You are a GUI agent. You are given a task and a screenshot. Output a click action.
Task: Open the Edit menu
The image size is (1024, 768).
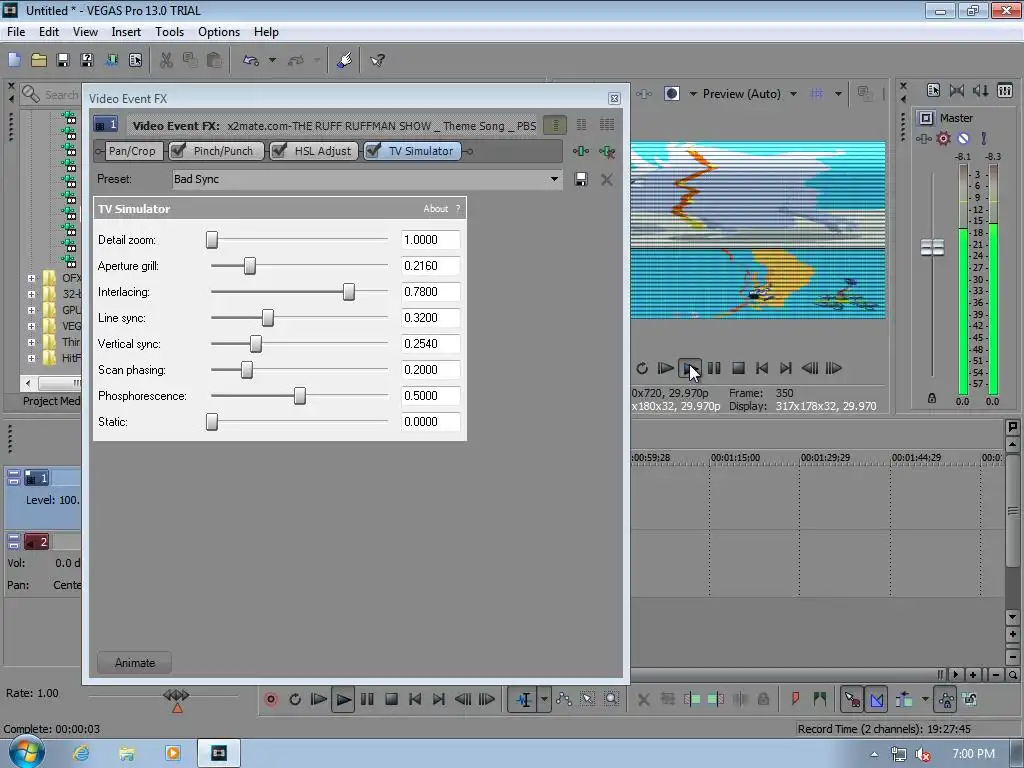coord(49,31)
